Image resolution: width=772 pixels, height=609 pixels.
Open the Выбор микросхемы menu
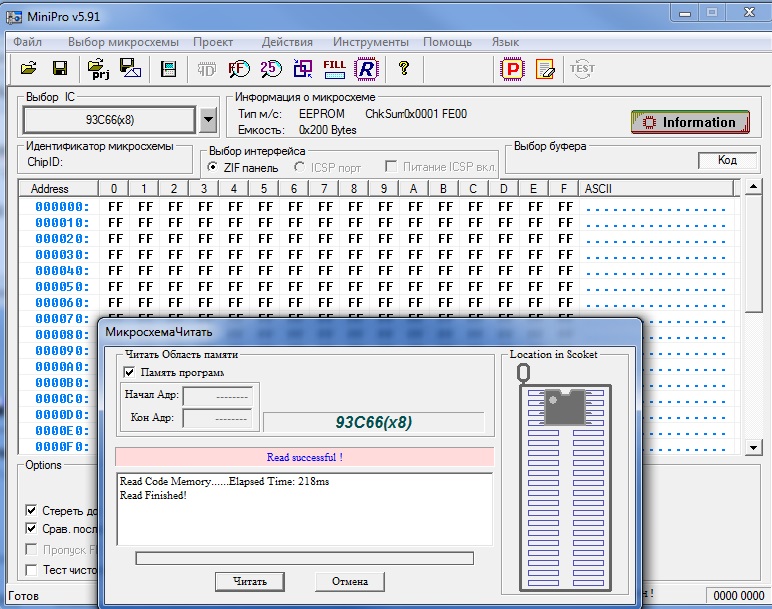pyautogui.click(x=123, y=42)
